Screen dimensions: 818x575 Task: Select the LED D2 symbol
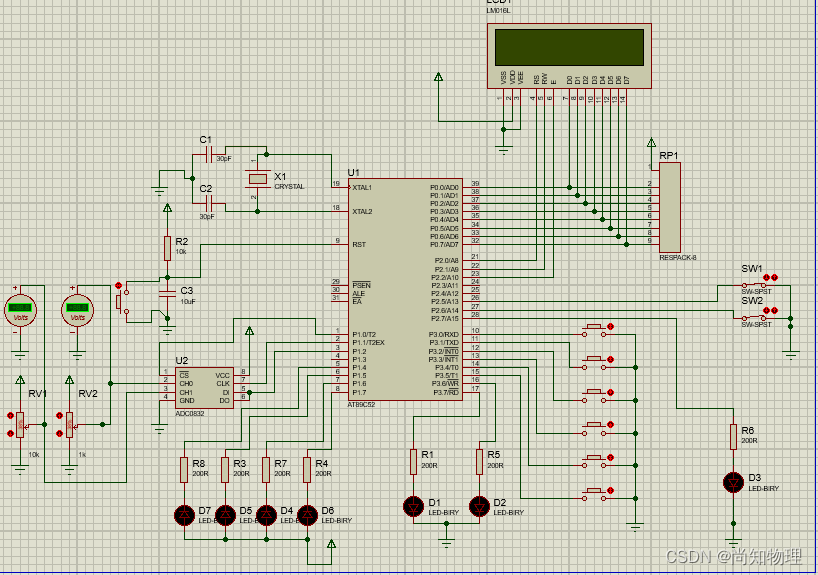[x=479, y=507]
